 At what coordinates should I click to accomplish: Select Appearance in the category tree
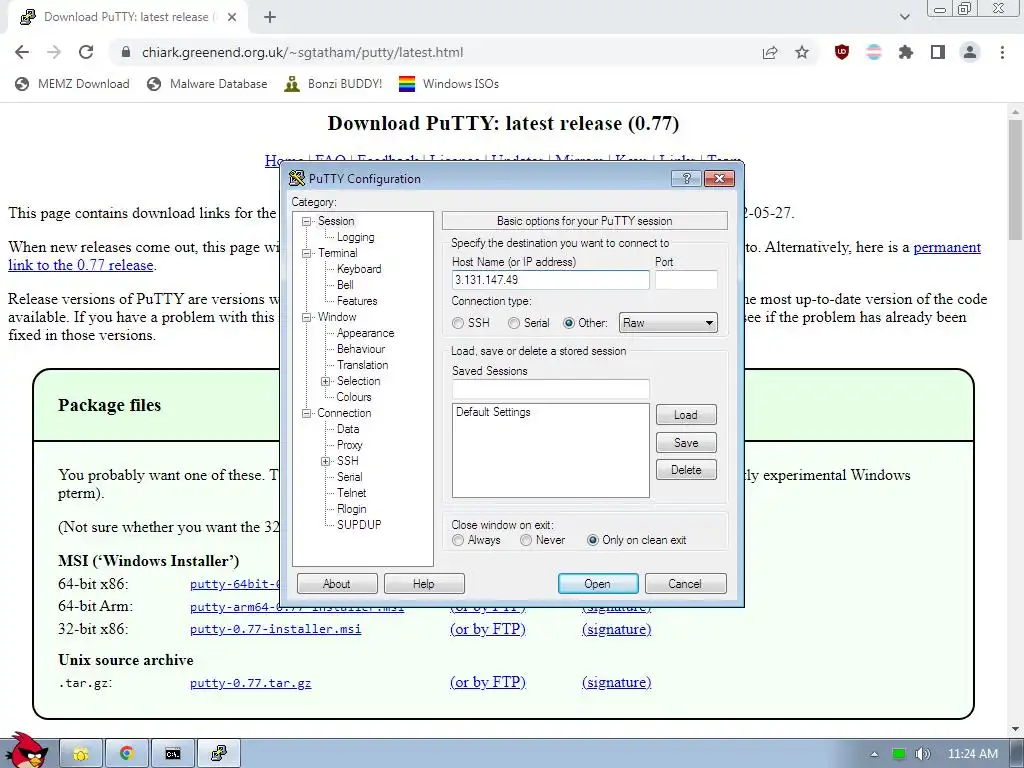tap(365, 333)
